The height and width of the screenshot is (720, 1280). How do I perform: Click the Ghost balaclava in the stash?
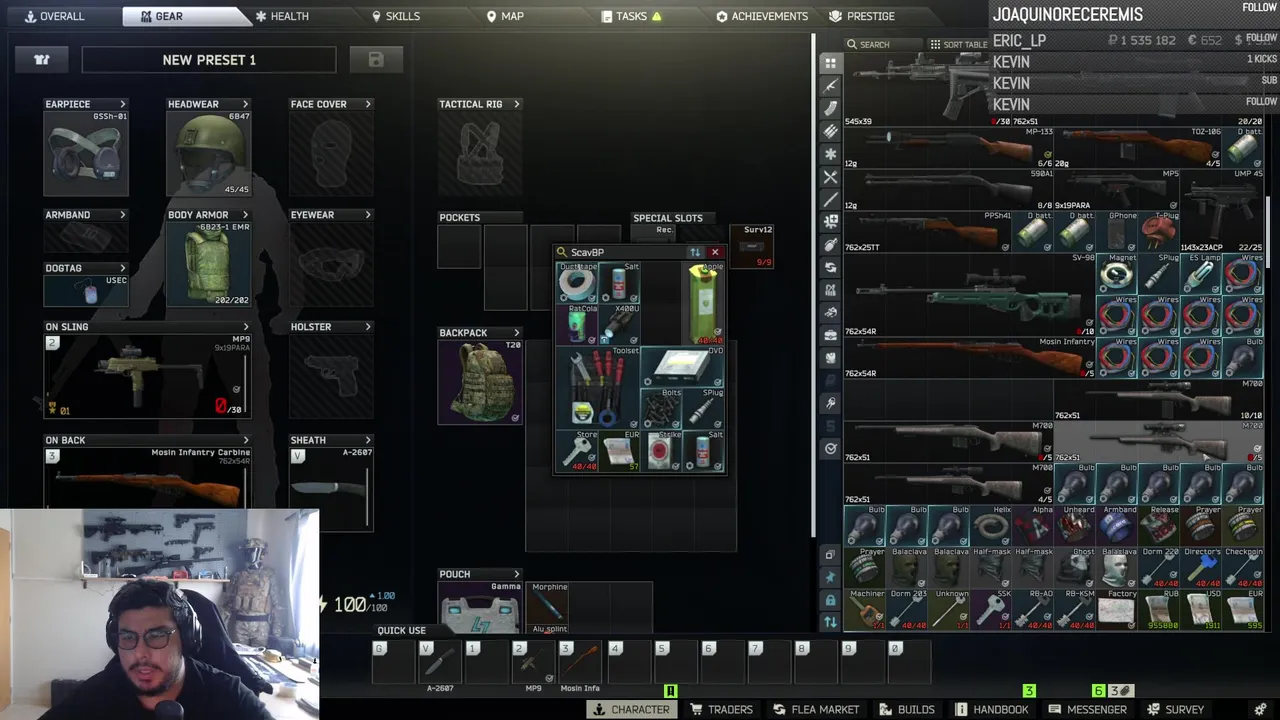coord(1074,567)
